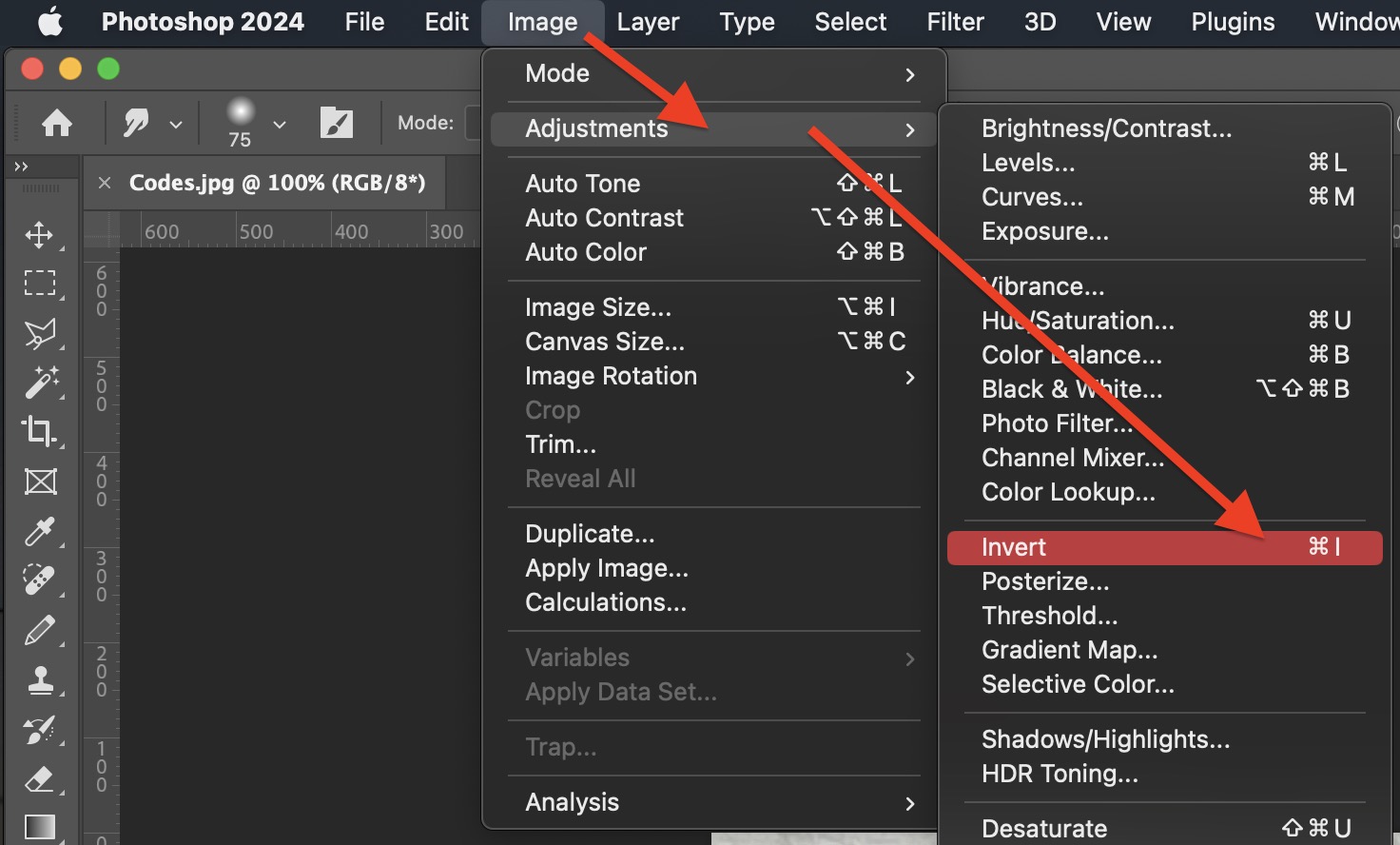The image size is (1400, 845).
Task: Go to the Home screen icon
Action: pos(57,123)
